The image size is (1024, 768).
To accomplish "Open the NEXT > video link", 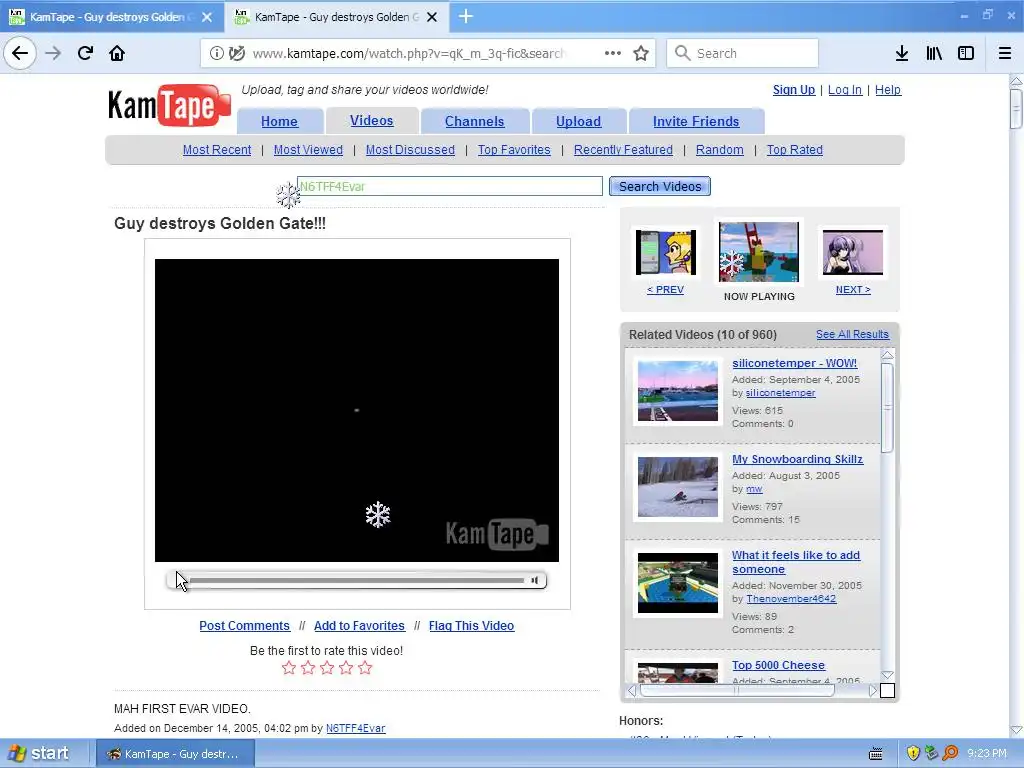I will [853, 289].
